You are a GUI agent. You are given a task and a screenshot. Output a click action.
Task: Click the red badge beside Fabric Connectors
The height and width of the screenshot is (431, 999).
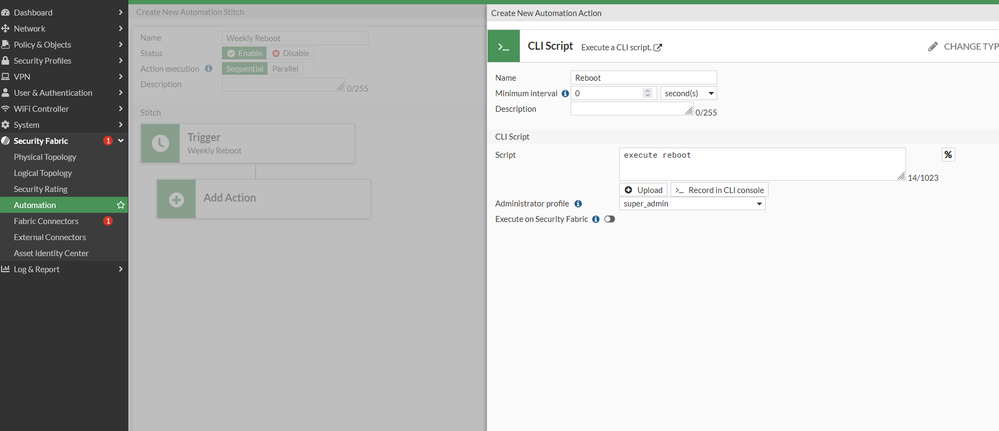108,221
